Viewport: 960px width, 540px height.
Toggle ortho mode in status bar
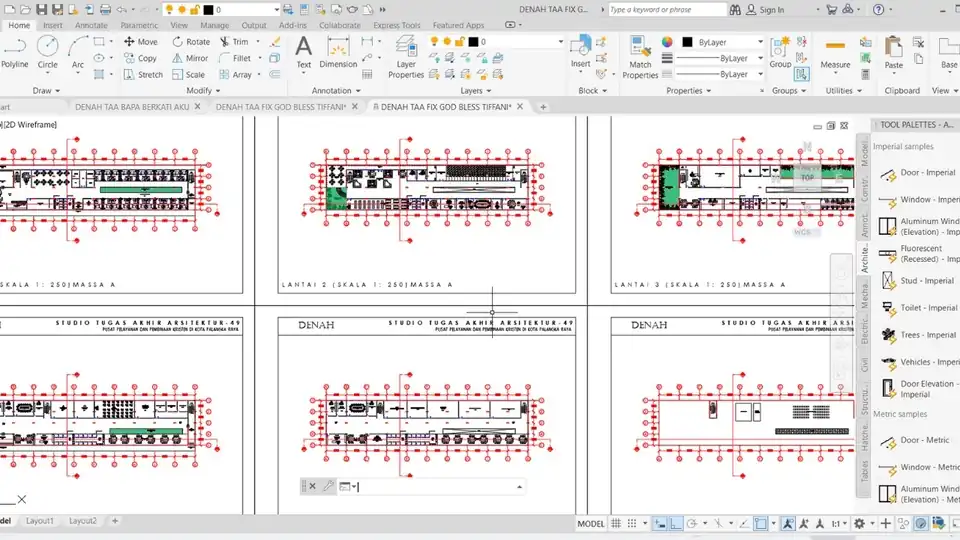[x=675, y=523]
